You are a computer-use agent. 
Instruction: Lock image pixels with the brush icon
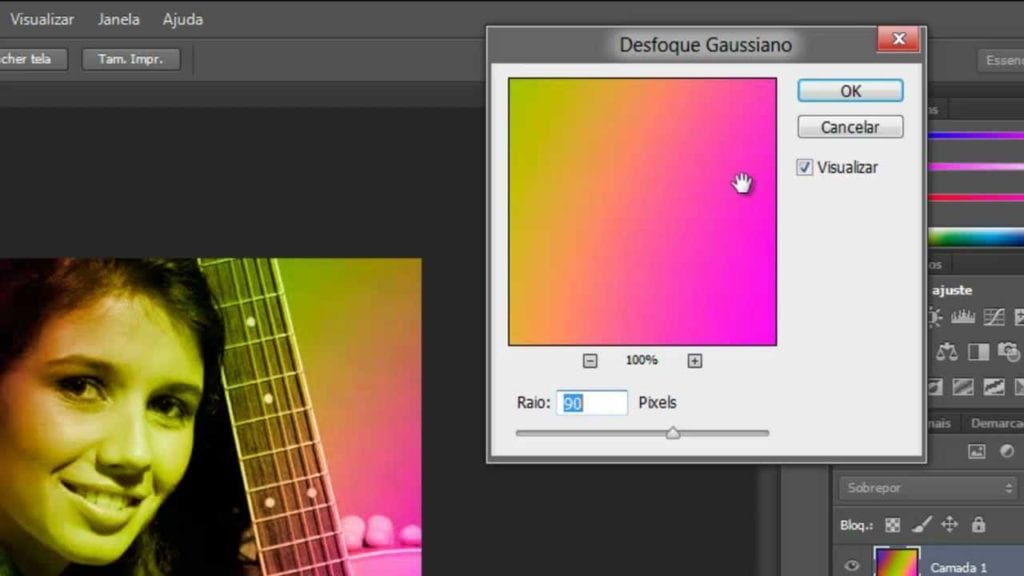(921, 525)
